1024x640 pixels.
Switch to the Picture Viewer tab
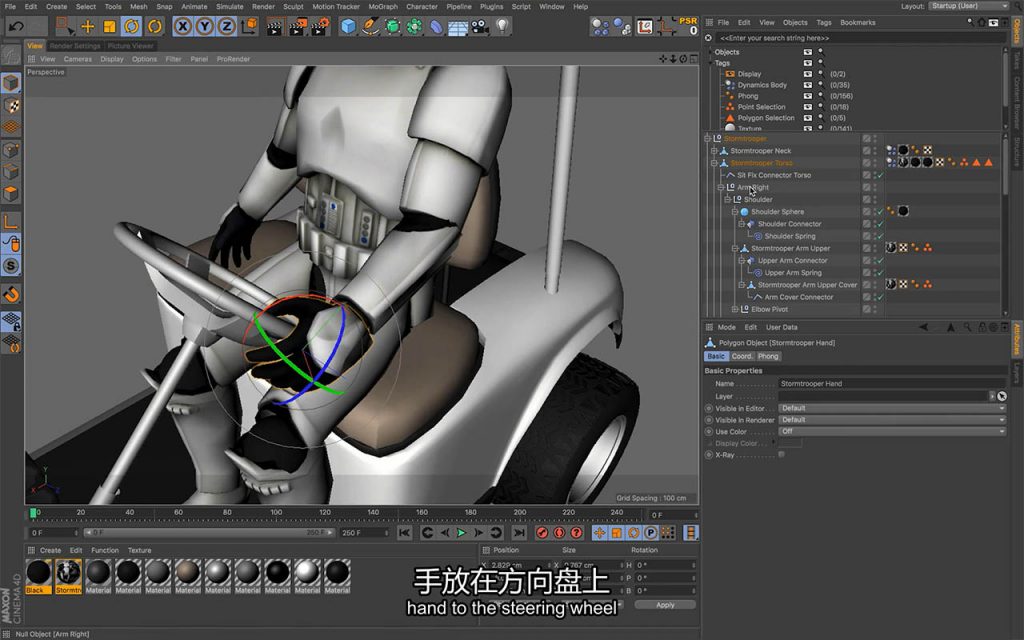pyautogui.click(x=131, y=46)
